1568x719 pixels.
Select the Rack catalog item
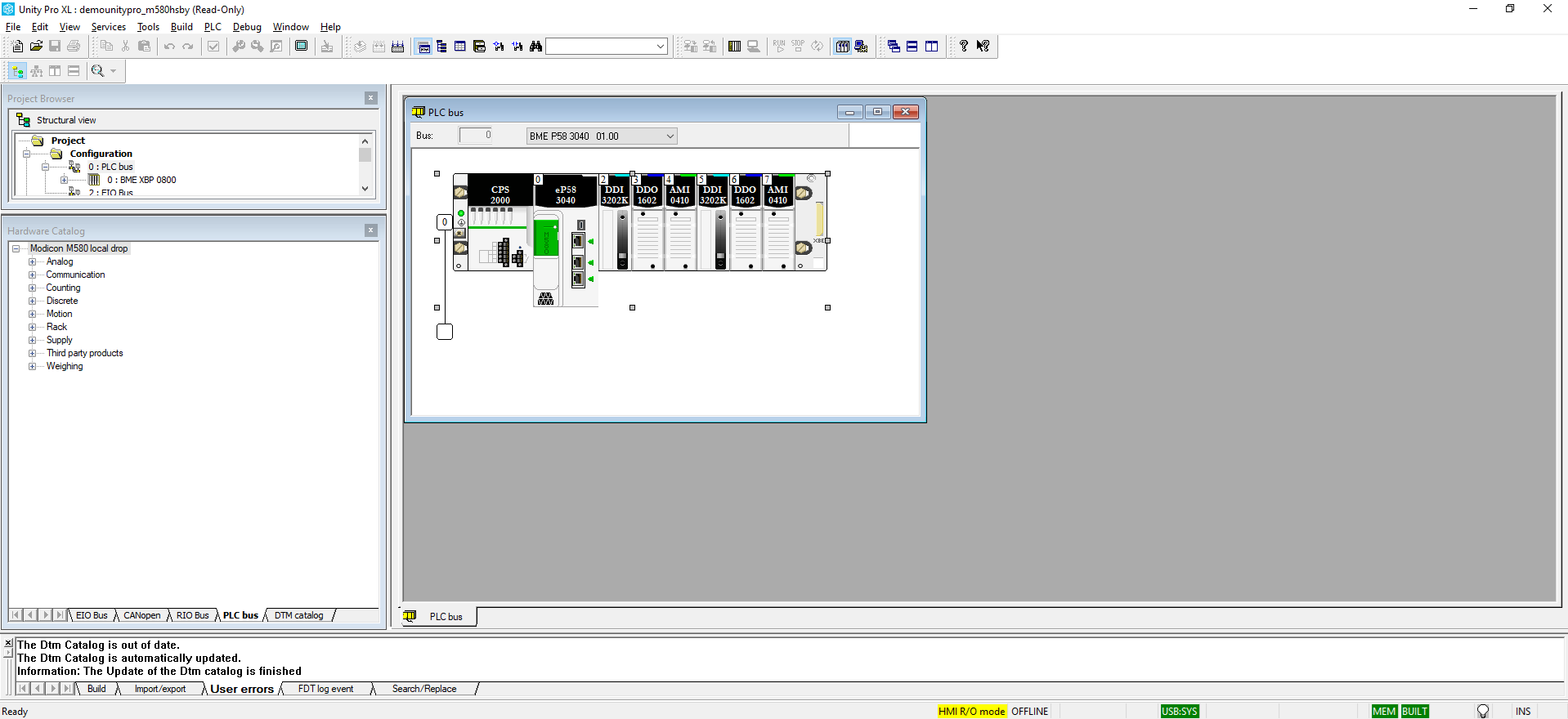(56, 327)
